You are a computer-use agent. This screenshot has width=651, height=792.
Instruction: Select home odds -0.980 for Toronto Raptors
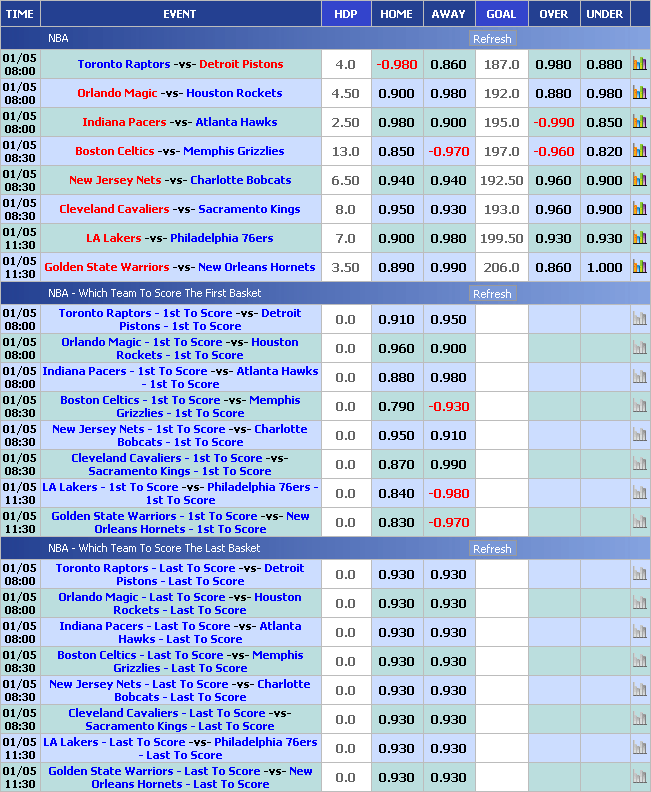tap(397, 64)
